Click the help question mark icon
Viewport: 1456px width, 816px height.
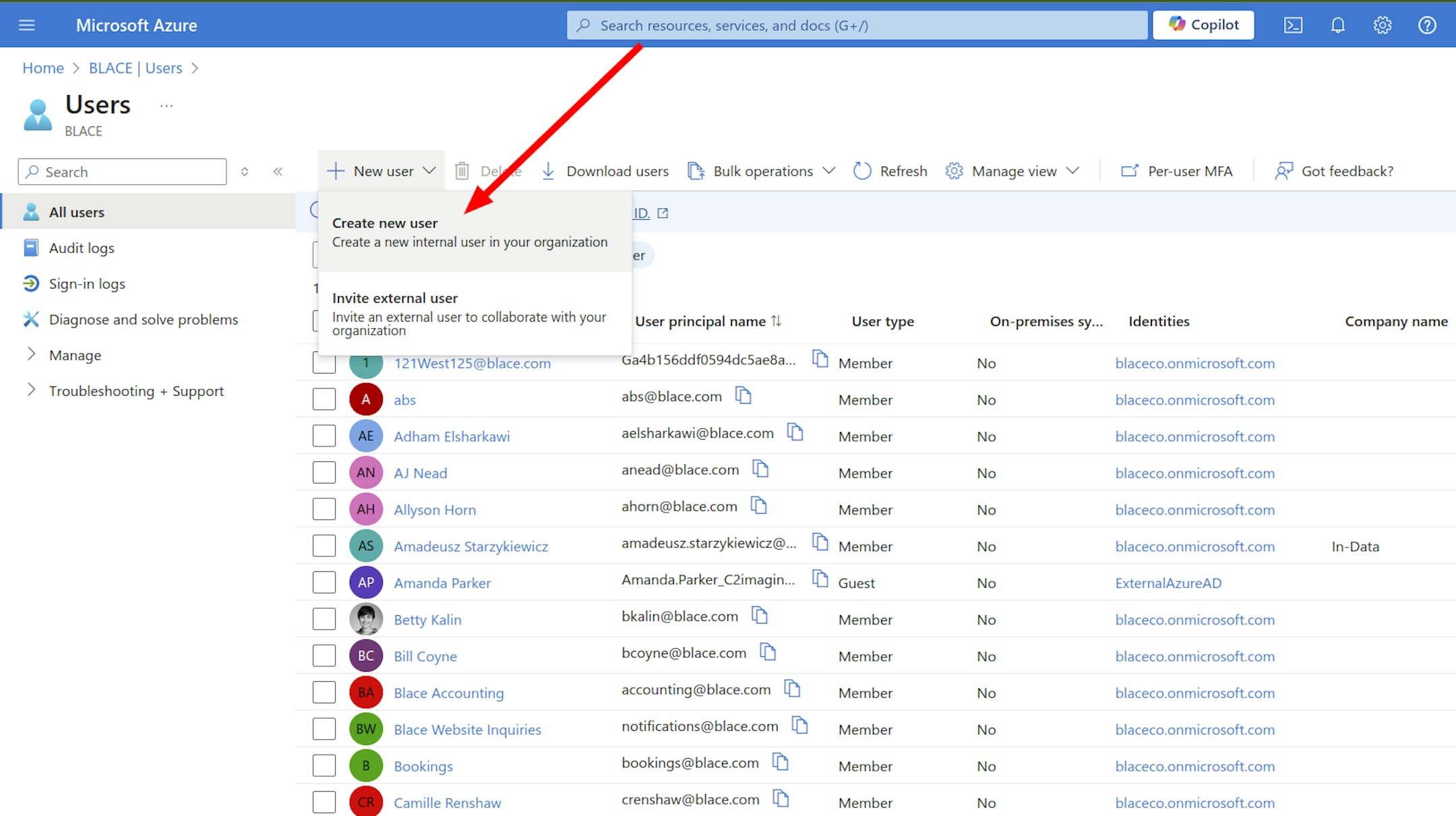[1426, 26]
